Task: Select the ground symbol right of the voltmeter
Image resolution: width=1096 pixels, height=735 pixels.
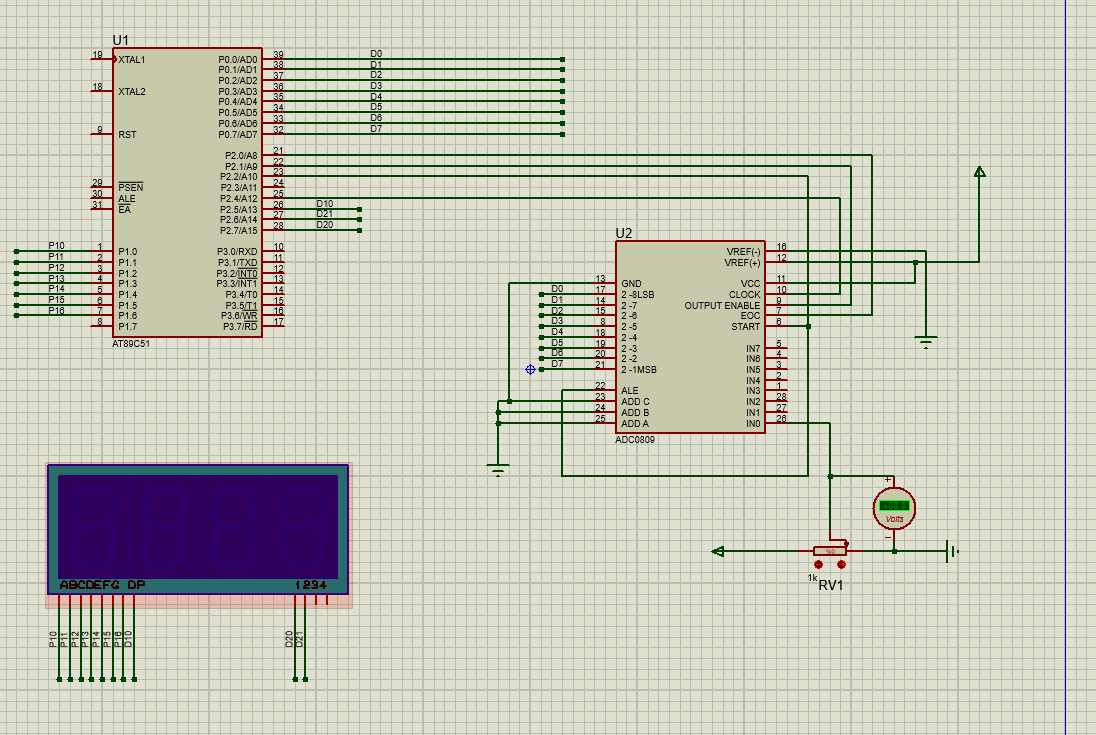Action: (952, 551)
